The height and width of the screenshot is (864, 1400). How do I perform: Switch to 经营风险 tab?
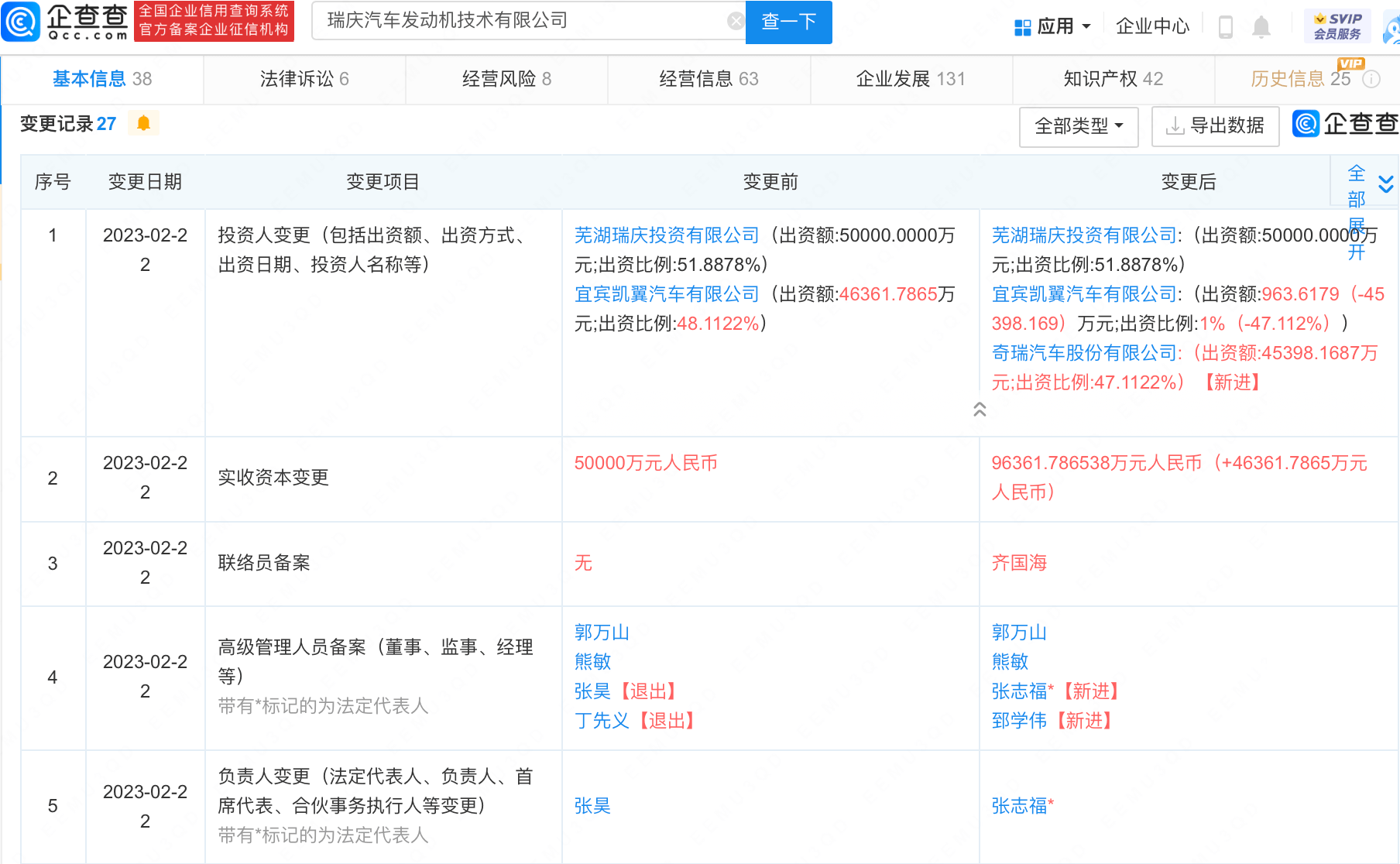tap(506, 79)
